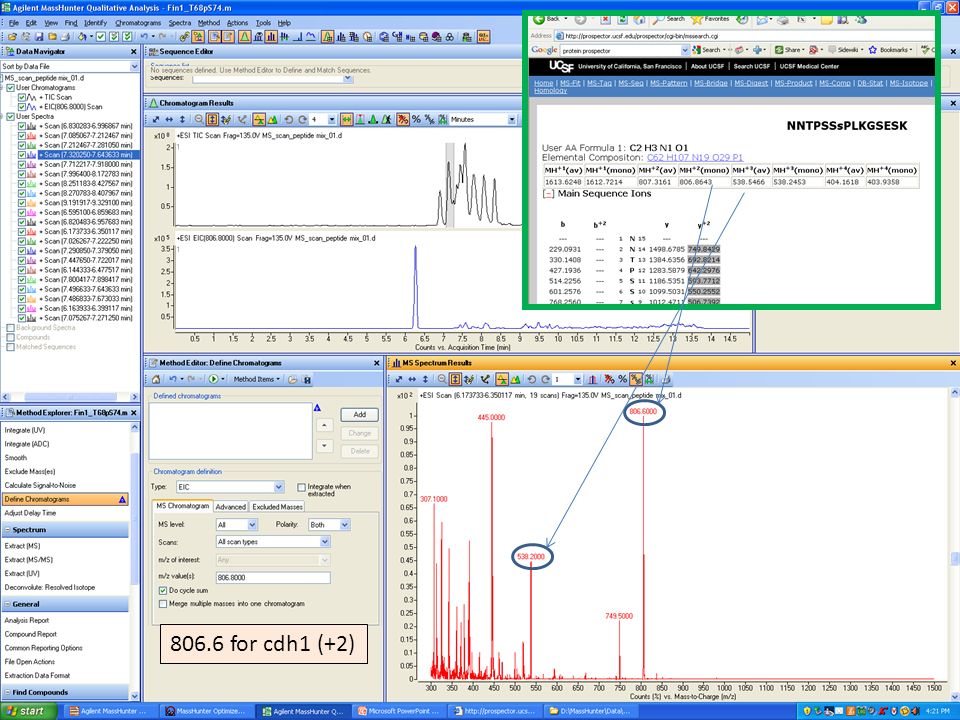This screenshot has height=720, width=960.
Task: Click the Save icon in main toolbar
Action: click(x=39, y=37)
